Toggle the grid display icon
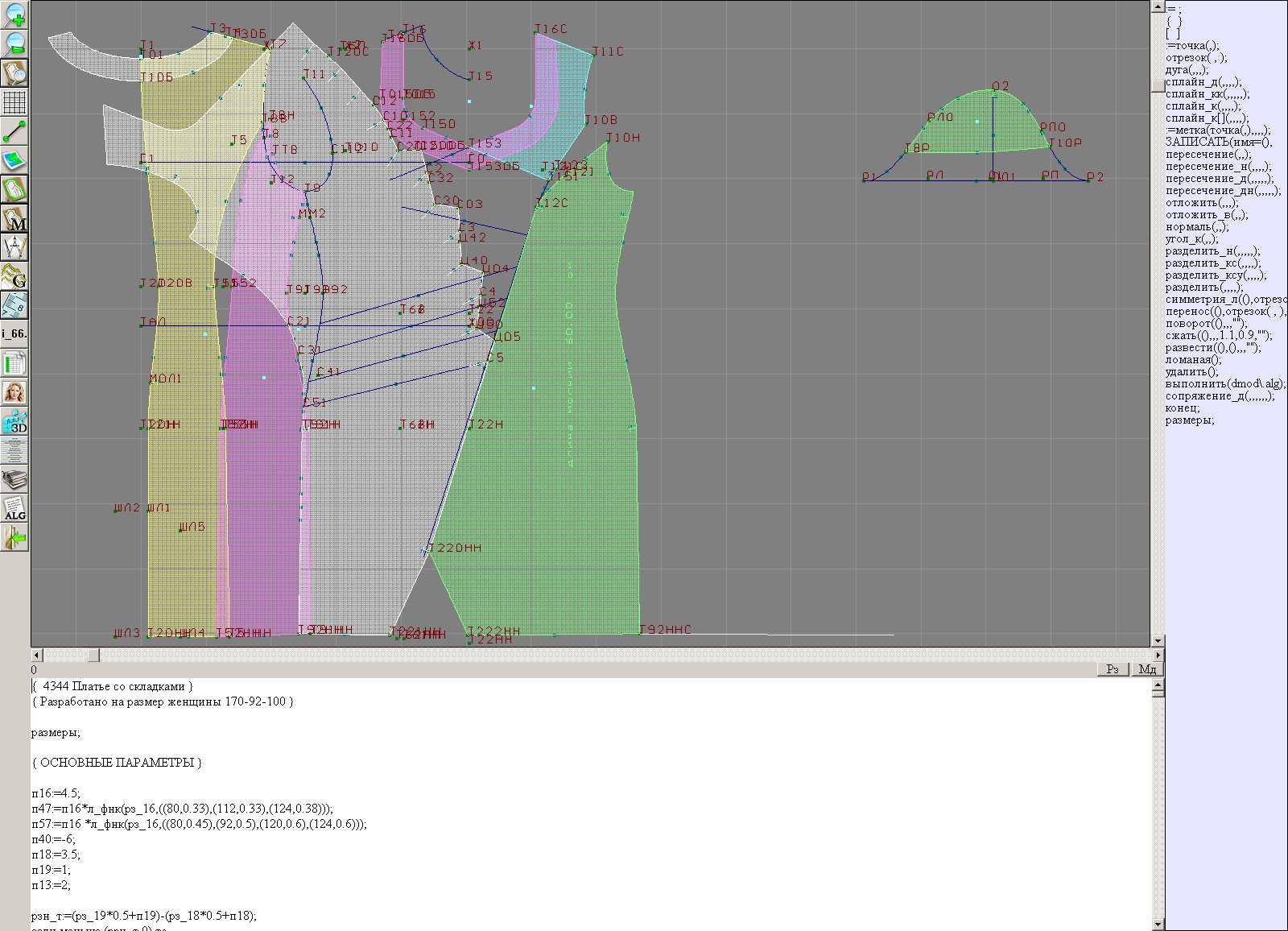The image size is (1288, 931). [14, 102]
